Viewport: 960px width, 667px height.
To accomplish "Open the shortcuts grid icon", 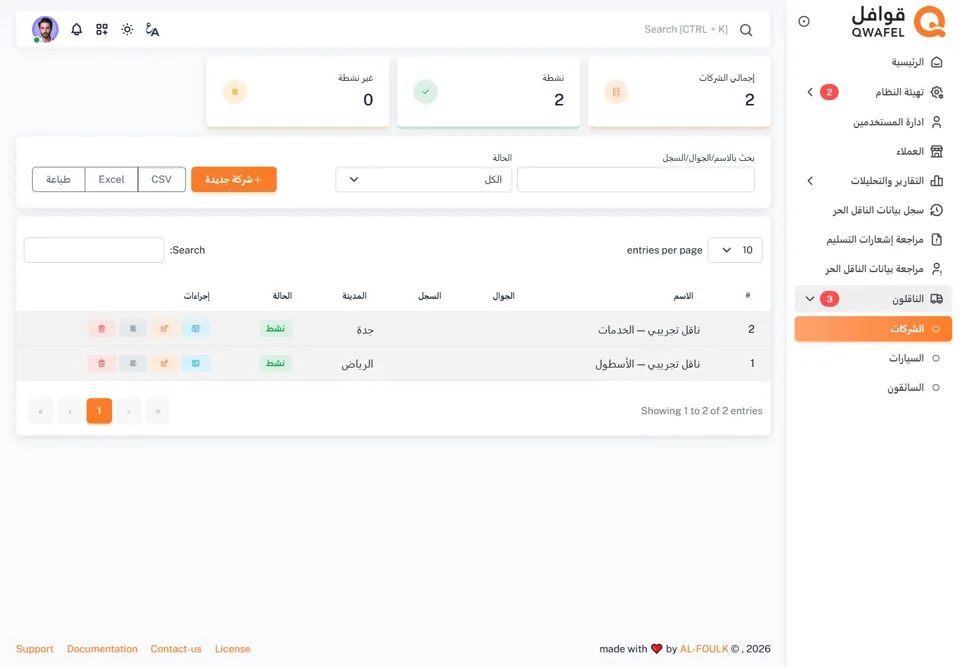I will (102, 29).
